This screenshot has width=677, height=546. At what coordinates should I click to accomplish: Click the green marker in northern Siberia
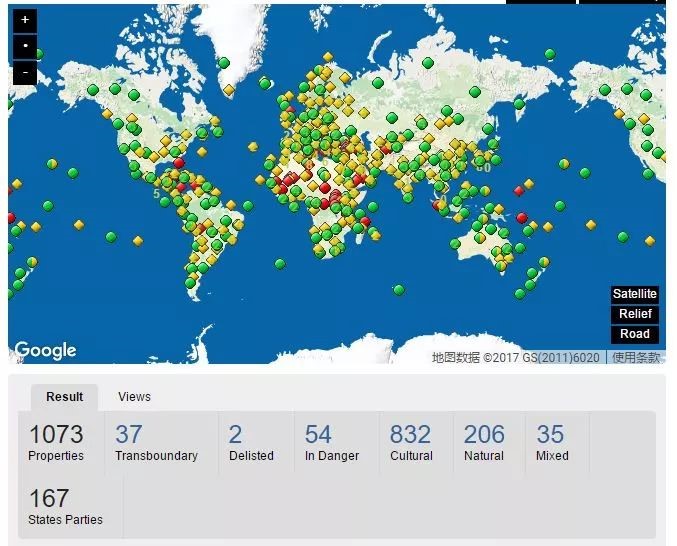coord(428,63)
